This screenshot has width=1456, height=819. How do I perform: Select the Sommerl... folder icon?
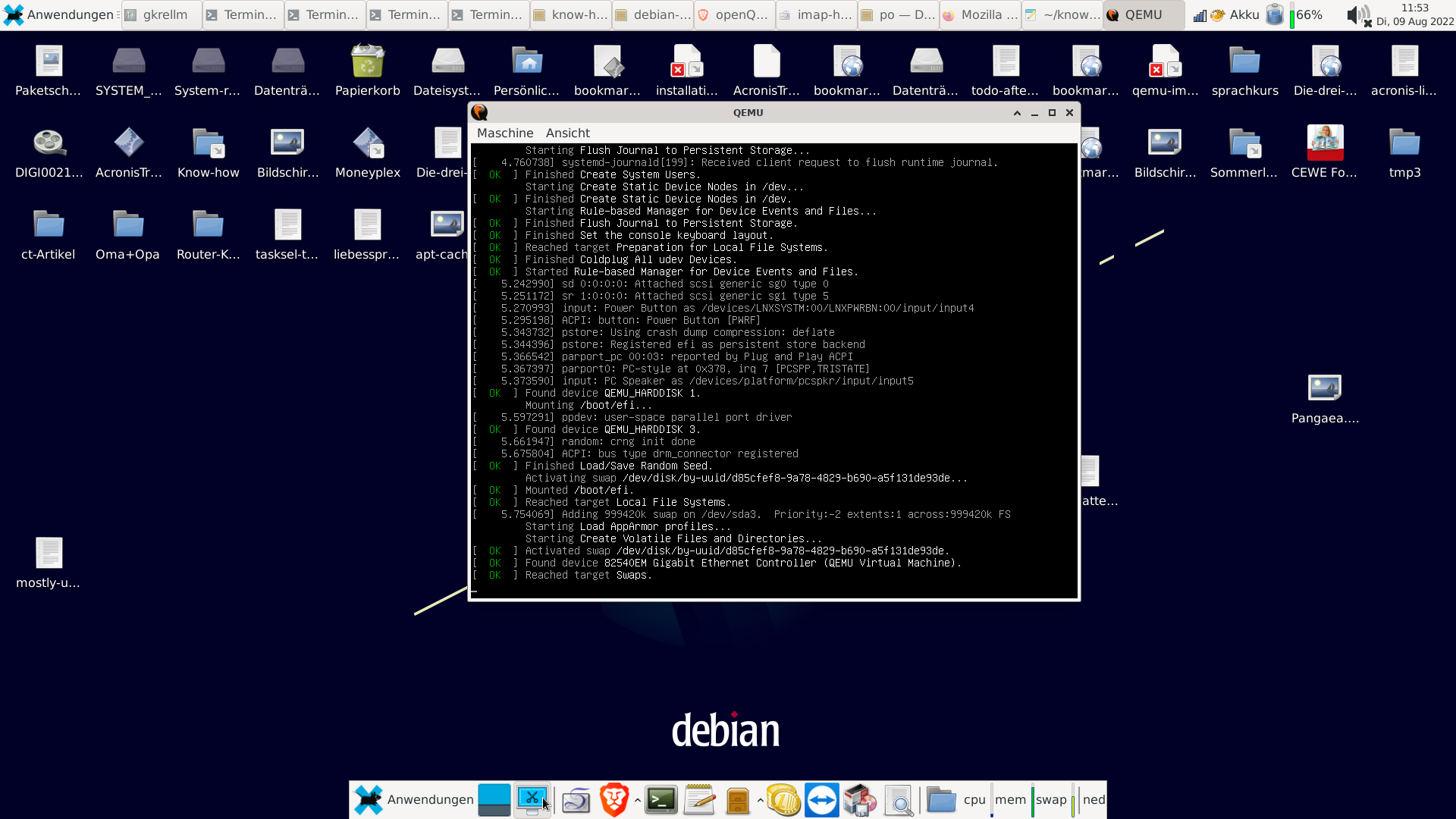click(x=1244, y=153)
